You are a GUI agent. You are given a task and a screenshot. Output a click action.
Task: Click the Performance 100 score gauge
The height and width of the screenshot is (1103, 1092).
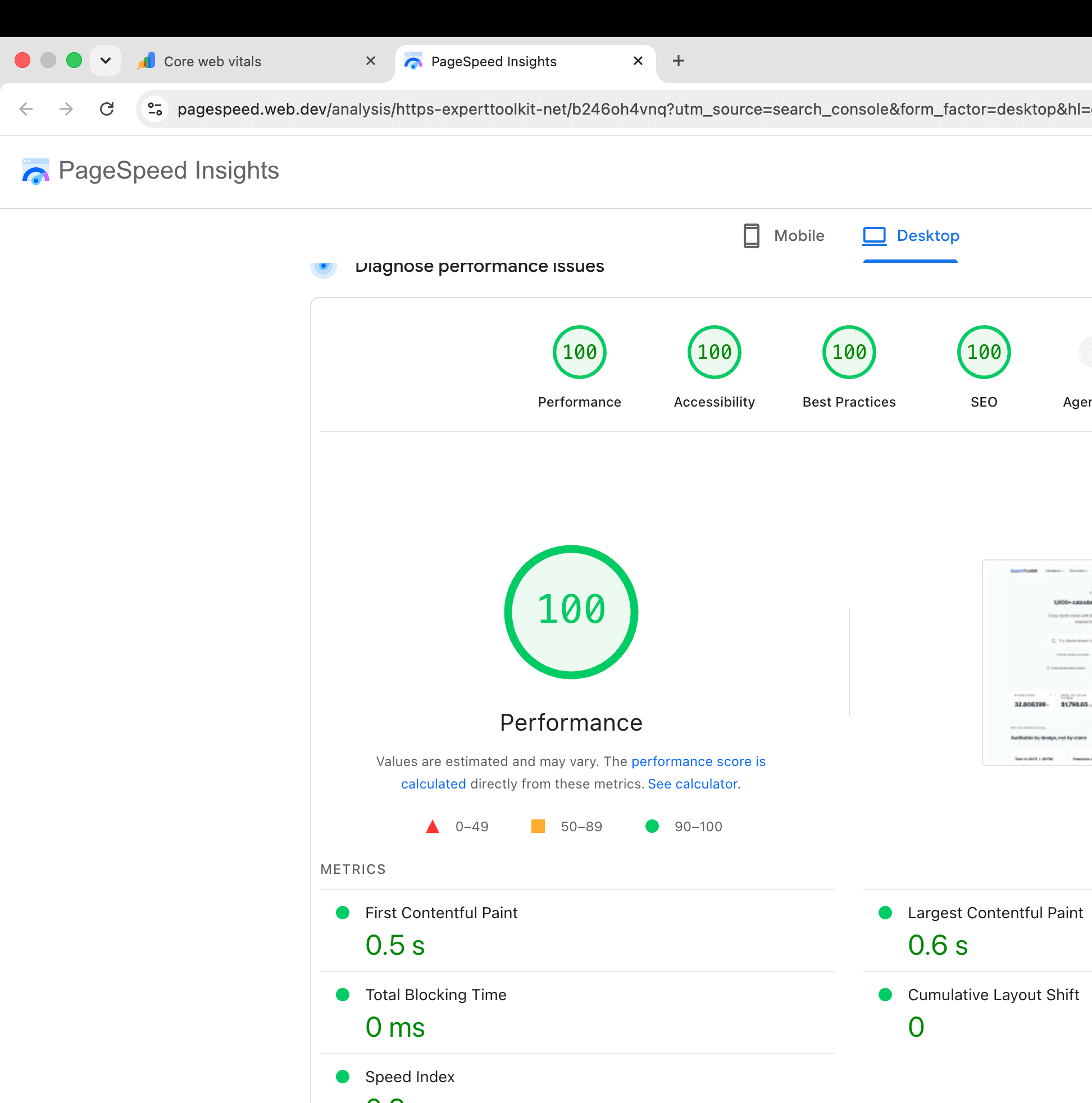tap(579, 352)
